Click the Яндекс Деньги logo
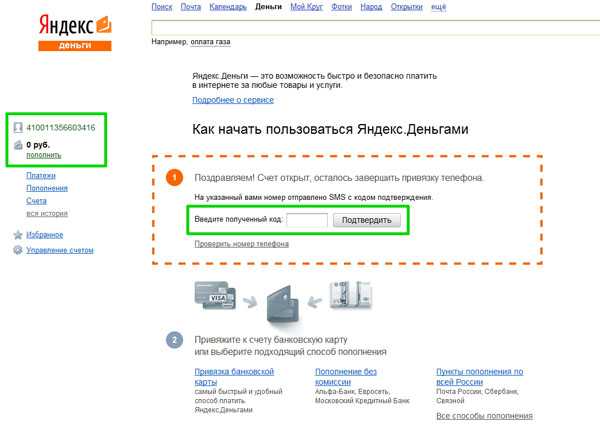600x429 pixels. [x=75, y=33]
